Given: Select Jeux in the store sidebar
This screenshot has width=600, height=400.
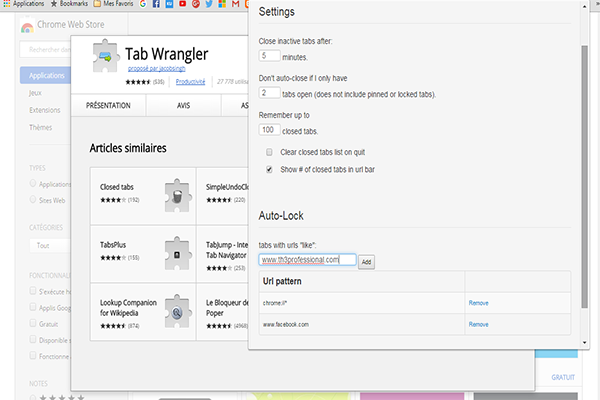Looking at the screenshot, I should point(35,93).
